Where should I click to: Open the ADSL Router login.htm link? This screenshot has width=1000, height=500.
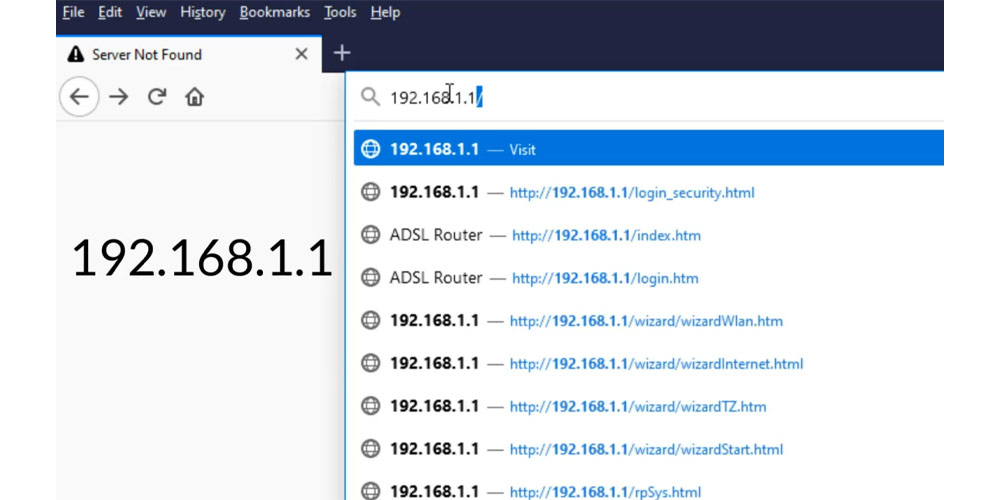click(605, 278)
